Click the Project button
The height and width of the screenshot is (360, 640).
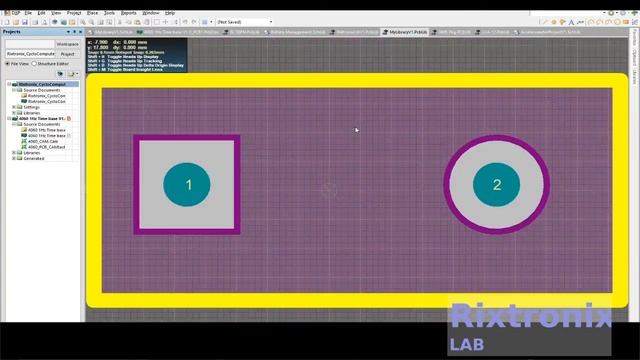pos(67,54)
